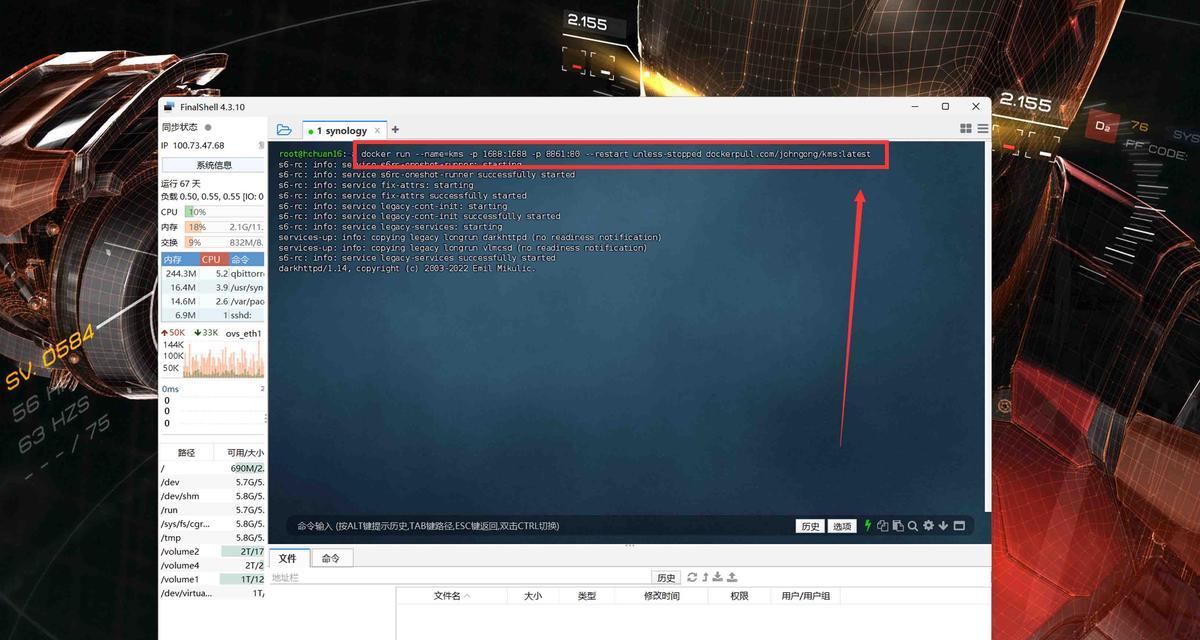Select the sshd: process row

(213, 315)
